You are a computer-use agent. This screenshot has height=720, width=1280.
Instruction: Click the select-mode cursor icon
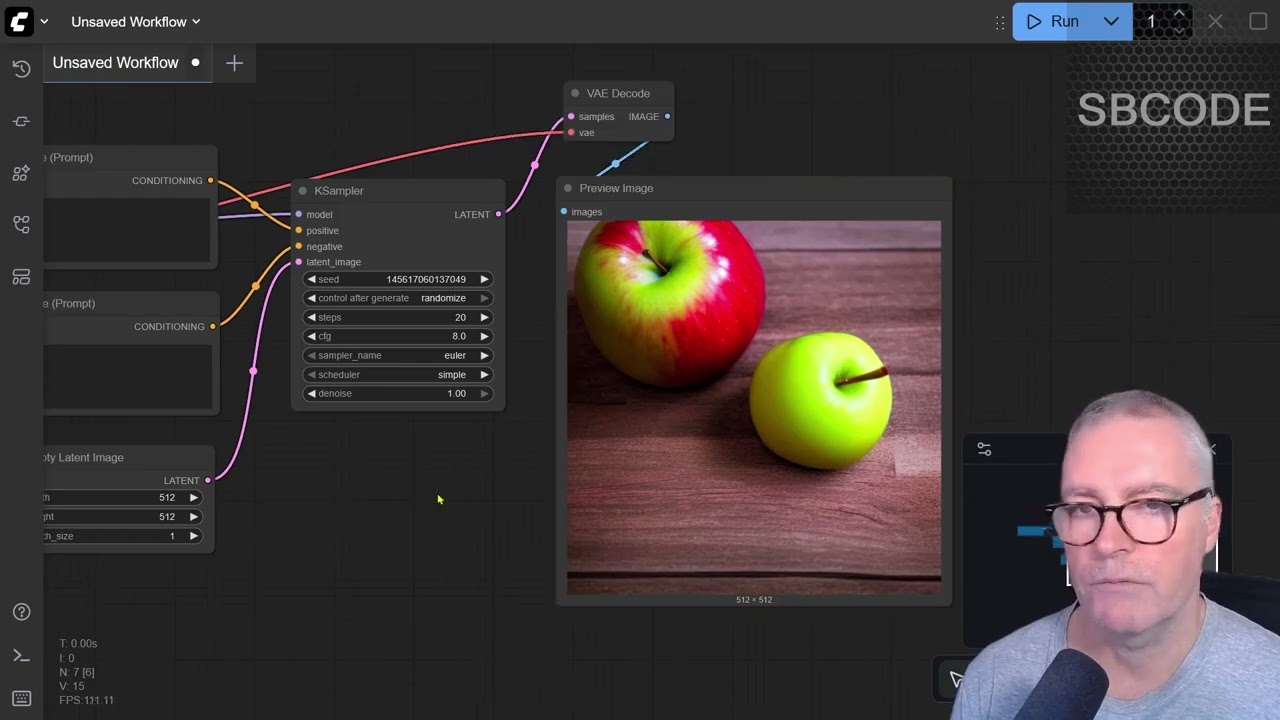[956, 679]
